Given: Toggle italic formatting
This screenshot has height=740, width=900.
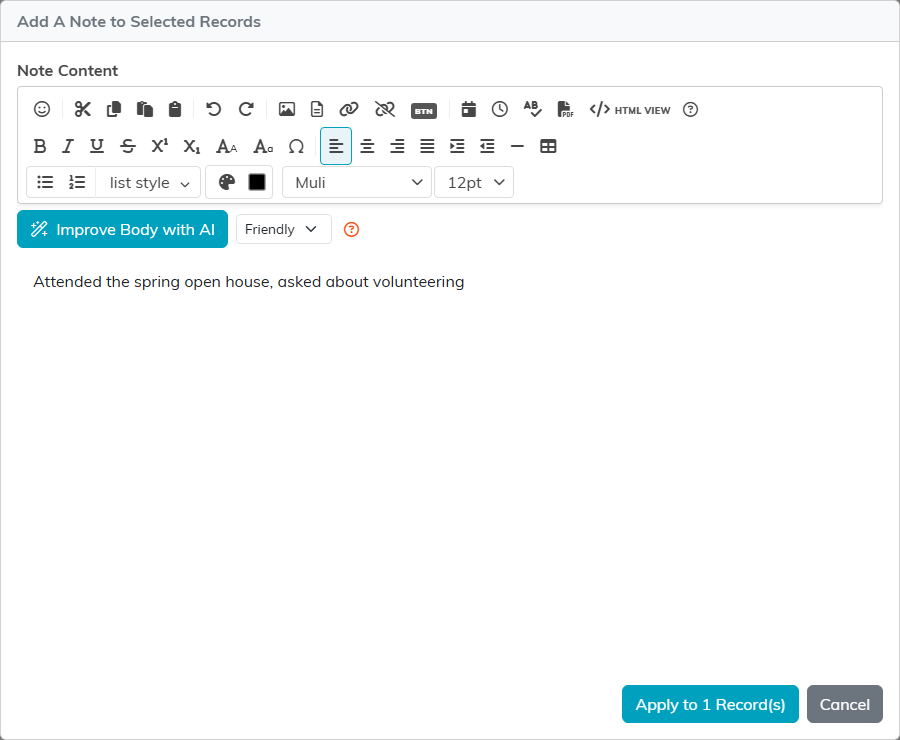Looking at the screenshot, I should (x=68, y=146).
